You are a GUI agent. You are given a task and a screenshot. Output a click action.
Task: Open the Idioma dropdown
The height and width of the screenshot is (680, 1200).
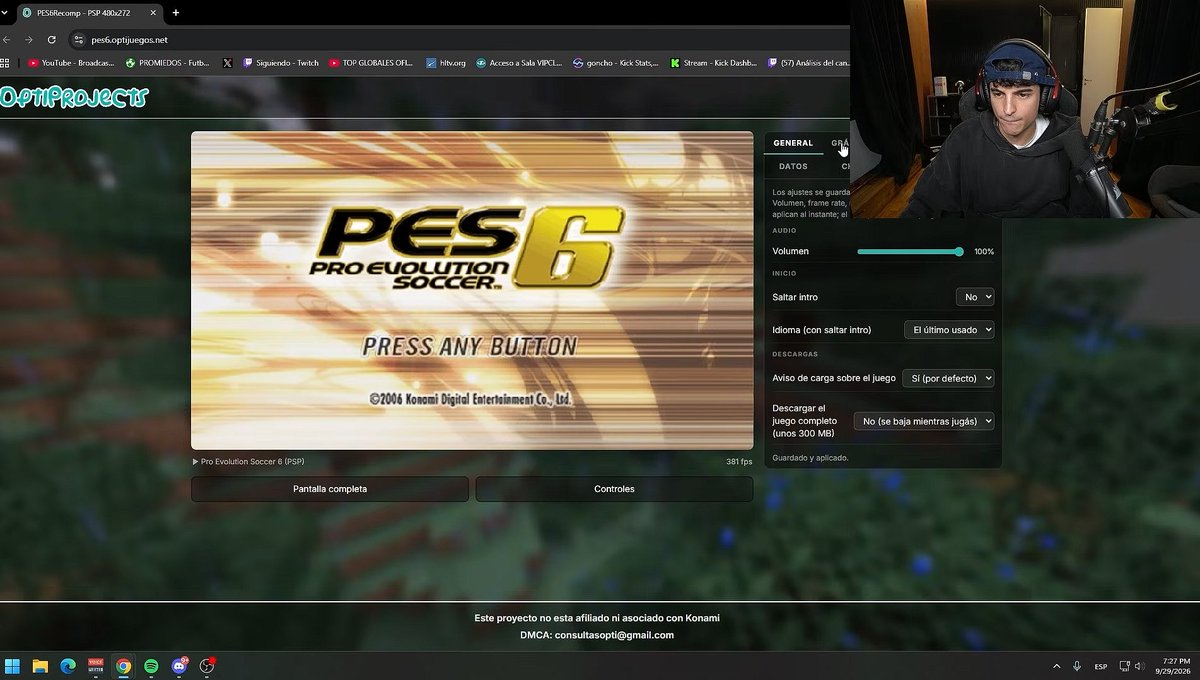[x=949, y=329]
